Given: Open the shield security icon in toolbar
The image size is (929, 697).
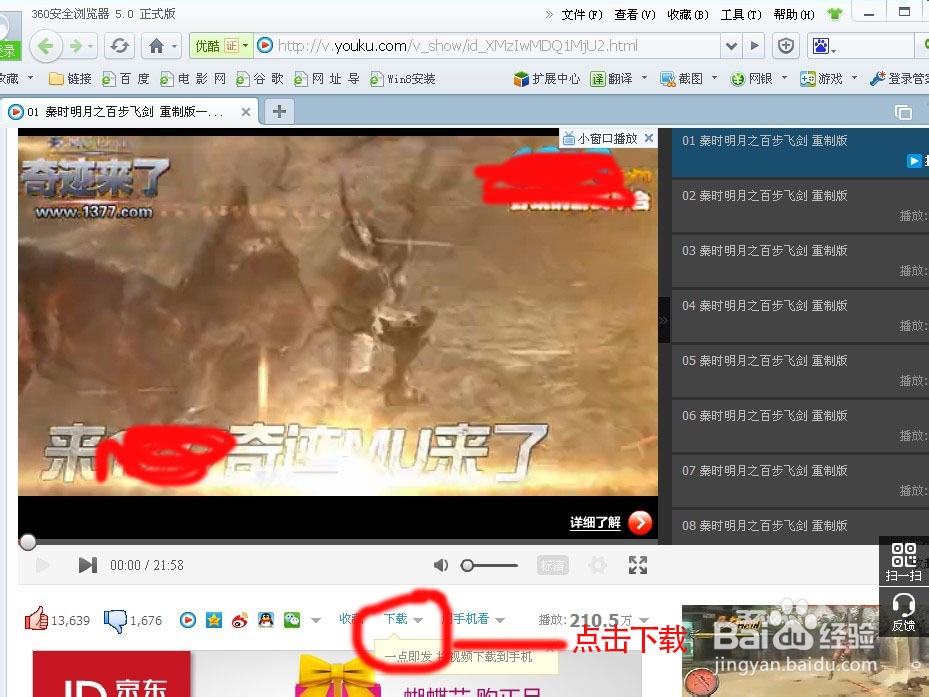Looking at the screenshot, I should point(786,46).
